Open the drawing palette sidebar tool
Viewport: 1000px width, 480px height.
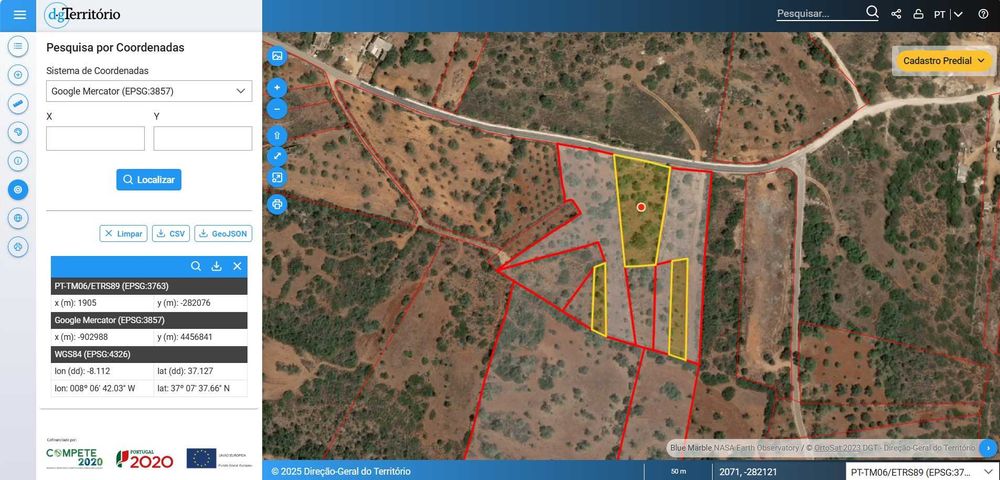click(x=18, y=133)
